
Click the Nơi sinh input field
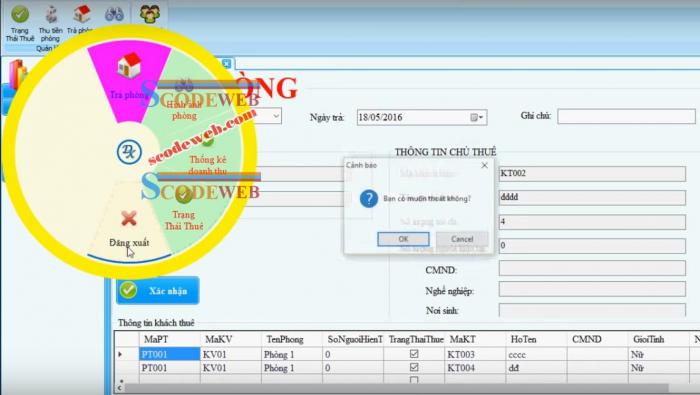point(592,310)
